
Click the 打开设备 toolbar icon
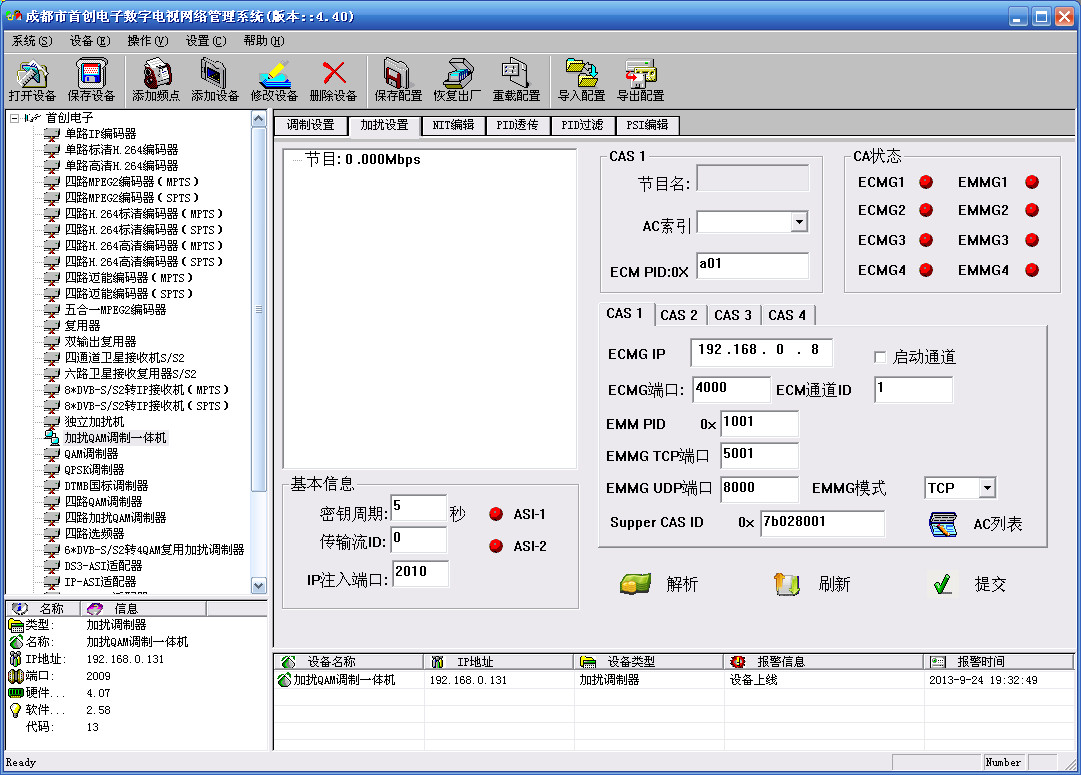tap(32, 73)
